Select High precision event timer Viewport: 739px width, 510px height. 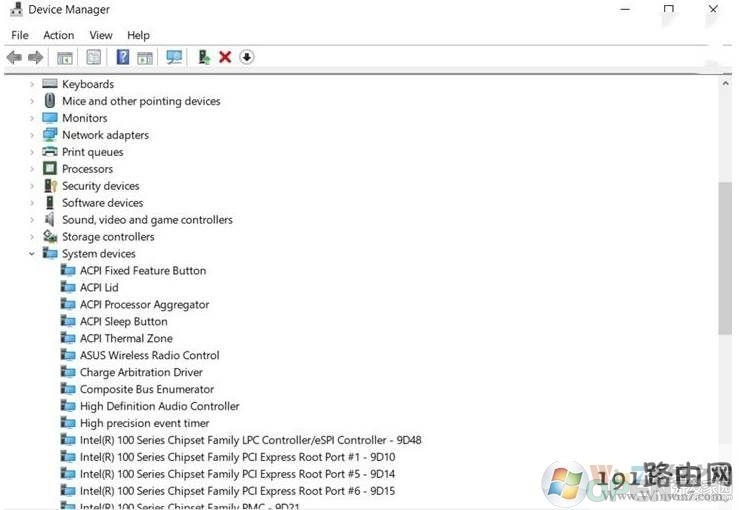click(x=144, y=423)
